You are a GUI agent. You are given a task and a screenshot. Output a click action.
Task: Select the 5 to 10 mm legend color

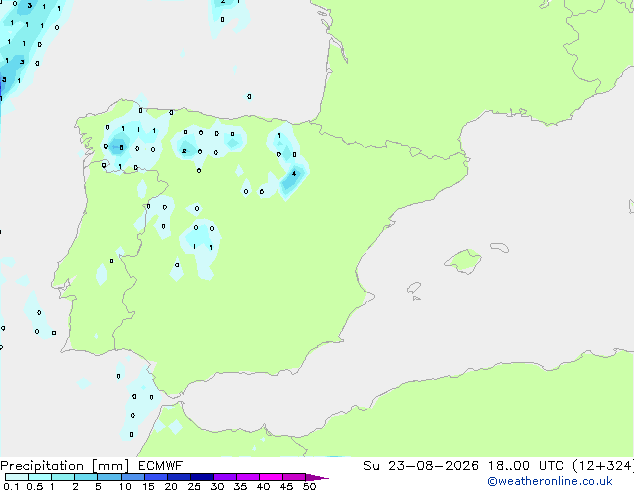click(109, 477)
